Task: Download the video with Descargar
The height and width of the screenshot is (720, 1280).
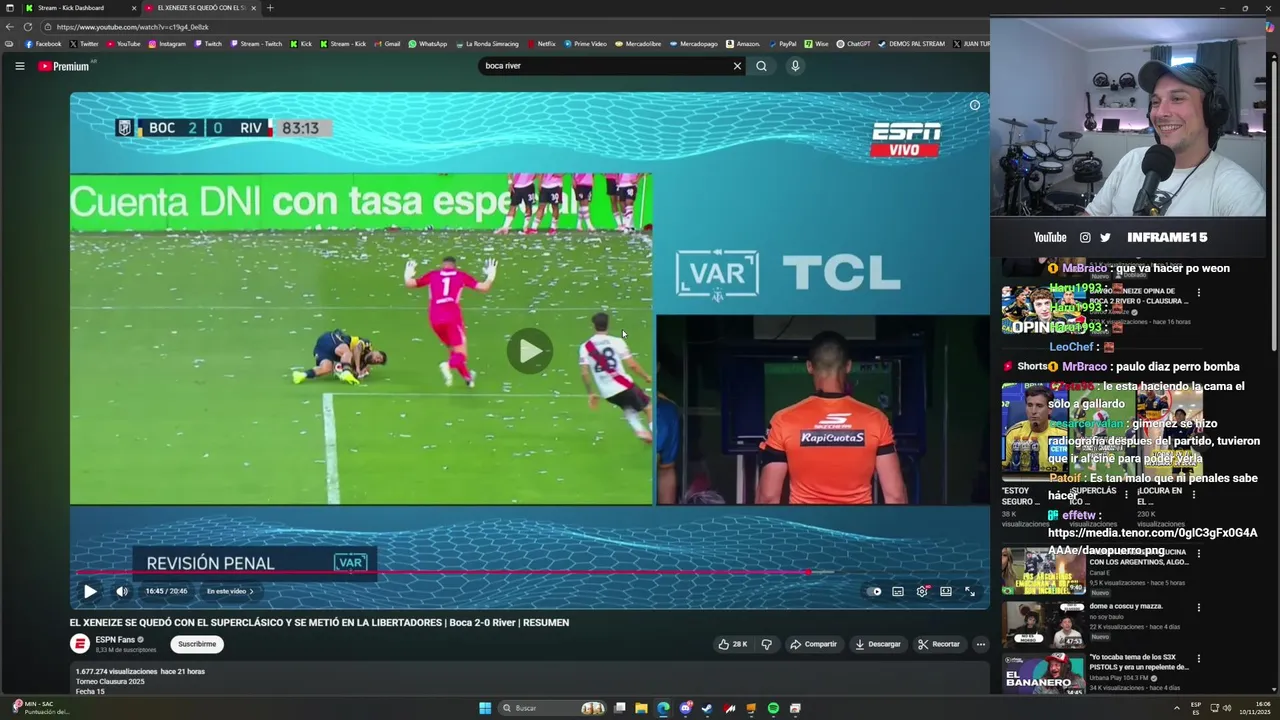Action: coord(877,644)
